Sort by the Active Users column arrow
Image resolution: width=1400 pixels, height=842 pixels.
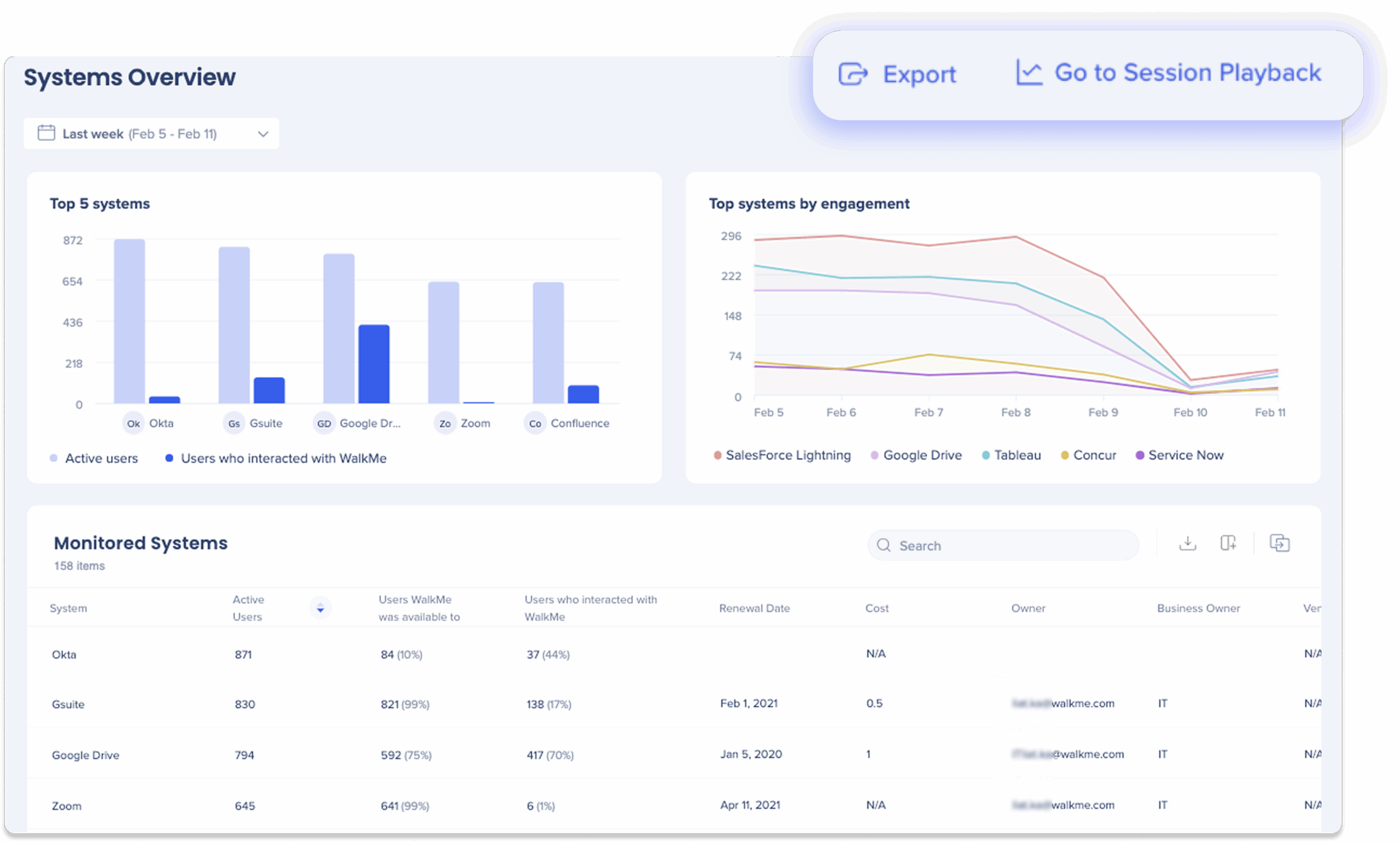pyautogui.click(x=320, y=607)
